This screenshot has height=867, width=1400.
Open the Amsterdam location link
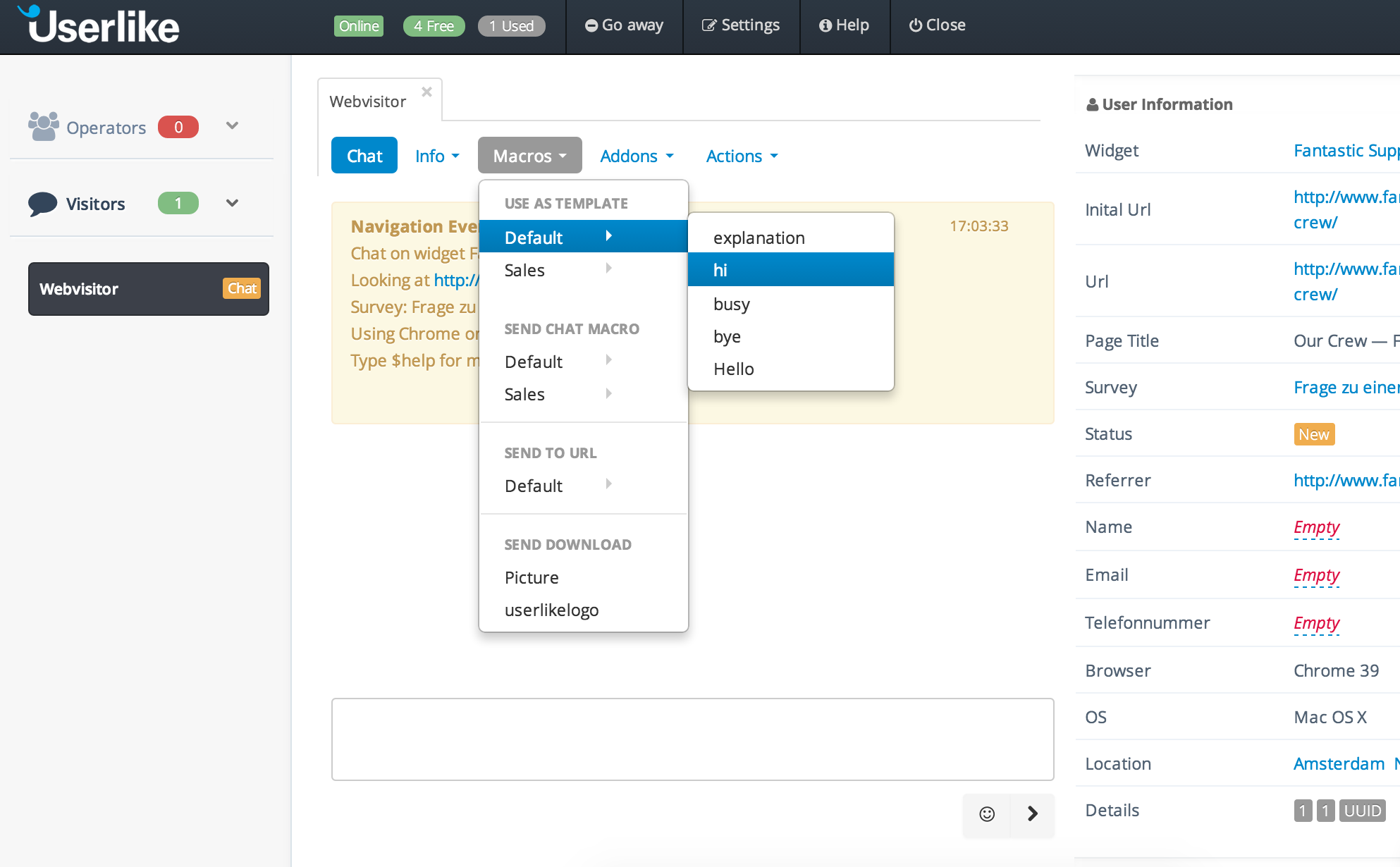click(1339, 763)
